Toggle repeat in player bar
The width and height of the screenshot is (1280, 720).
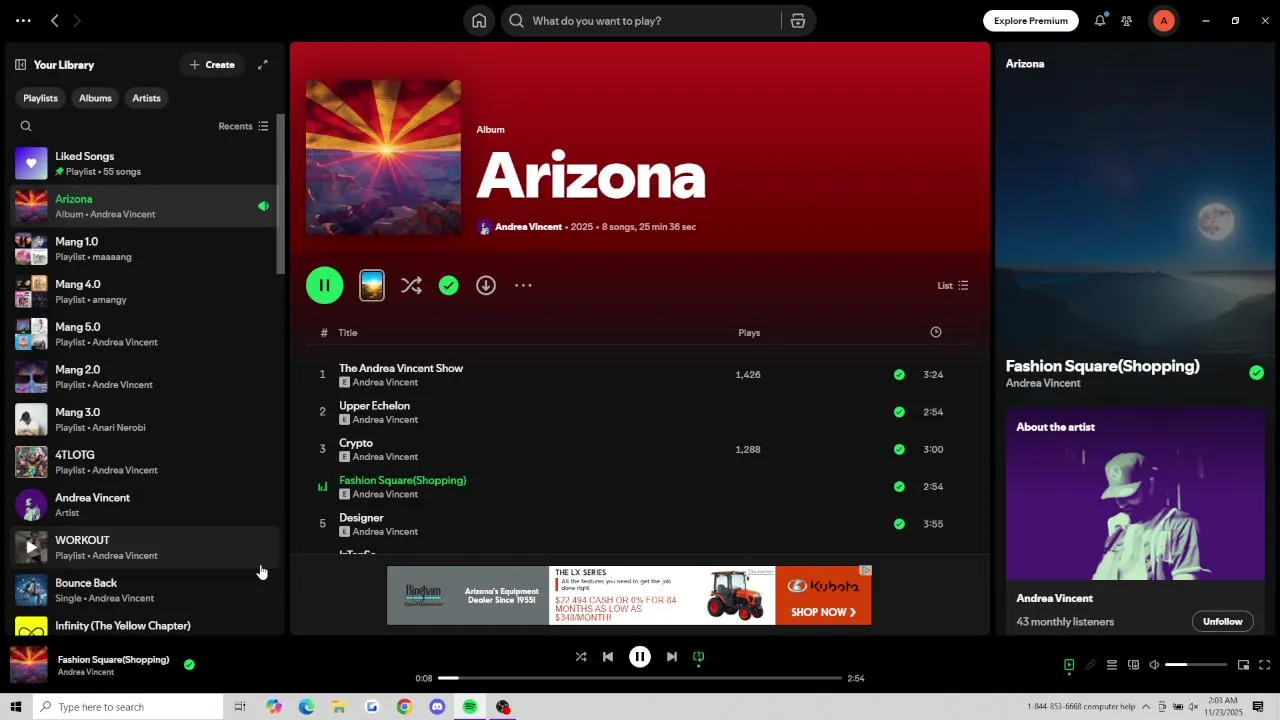click(699, 657)
